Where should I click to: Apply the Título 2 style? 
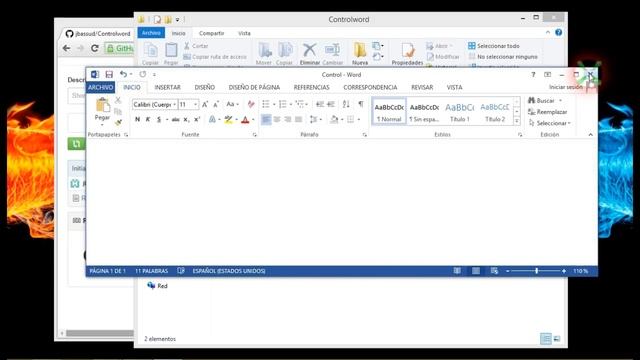pos(495,111)
